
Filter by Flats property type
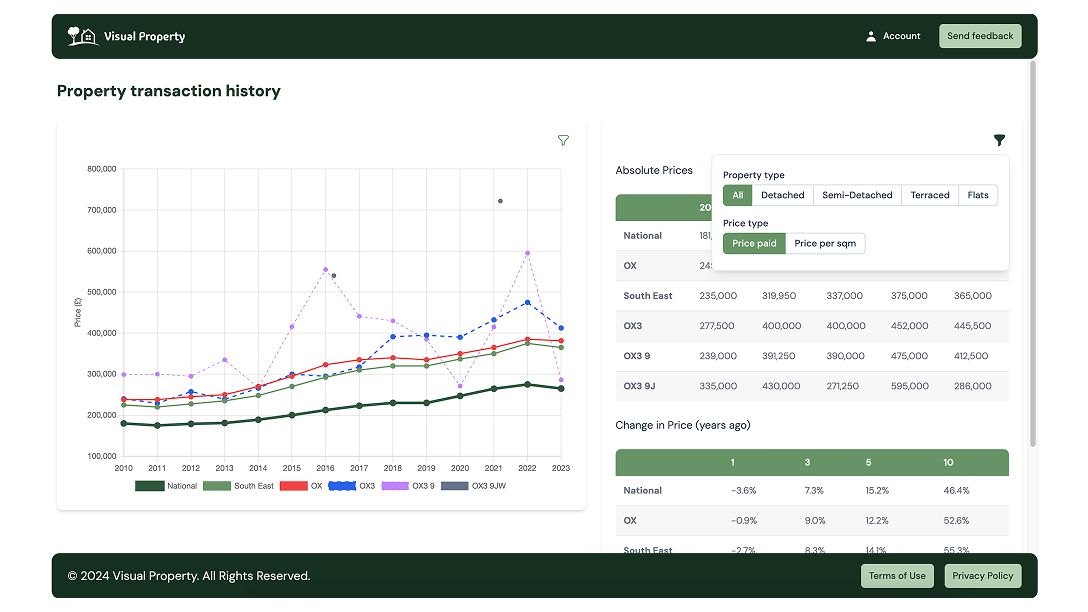pos(978,195)
